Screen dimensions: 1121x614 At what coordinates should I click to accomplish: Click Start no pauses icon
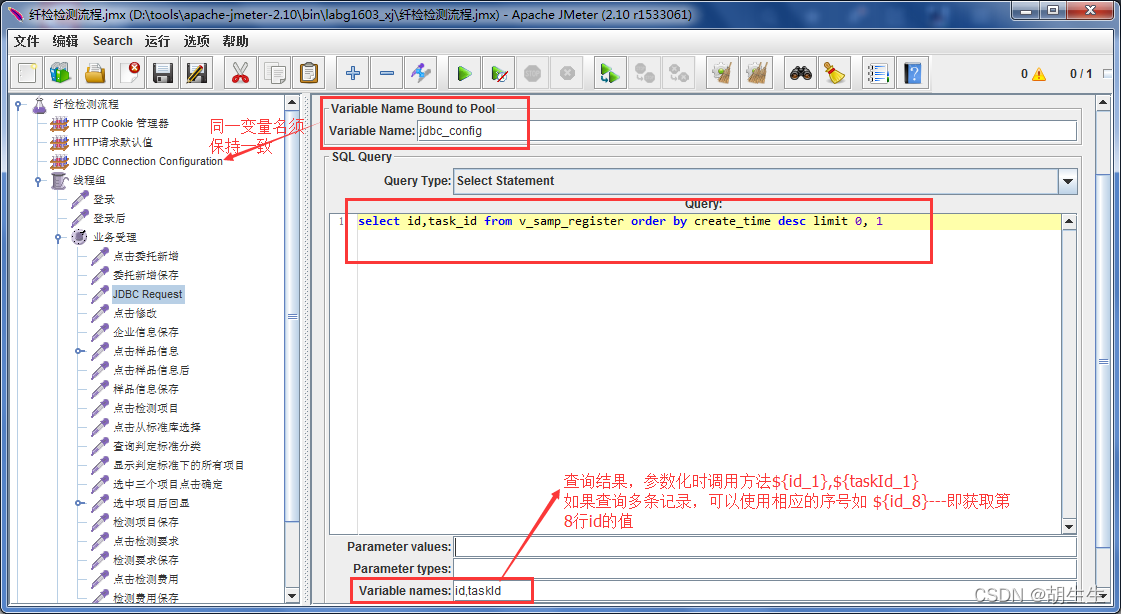[x=498, y=73]
